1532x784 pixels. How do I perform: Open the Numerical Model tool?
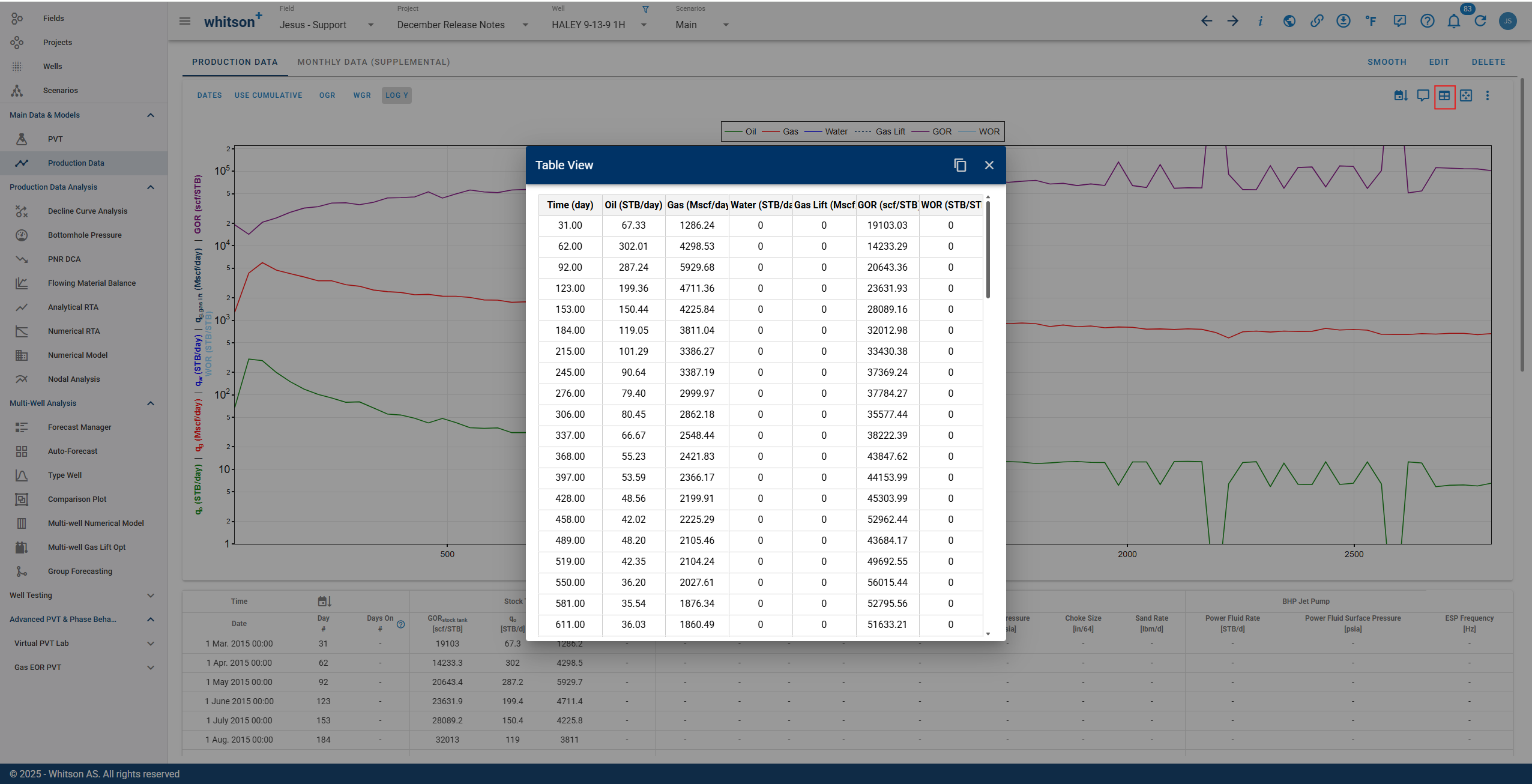(x=77, y=355)
